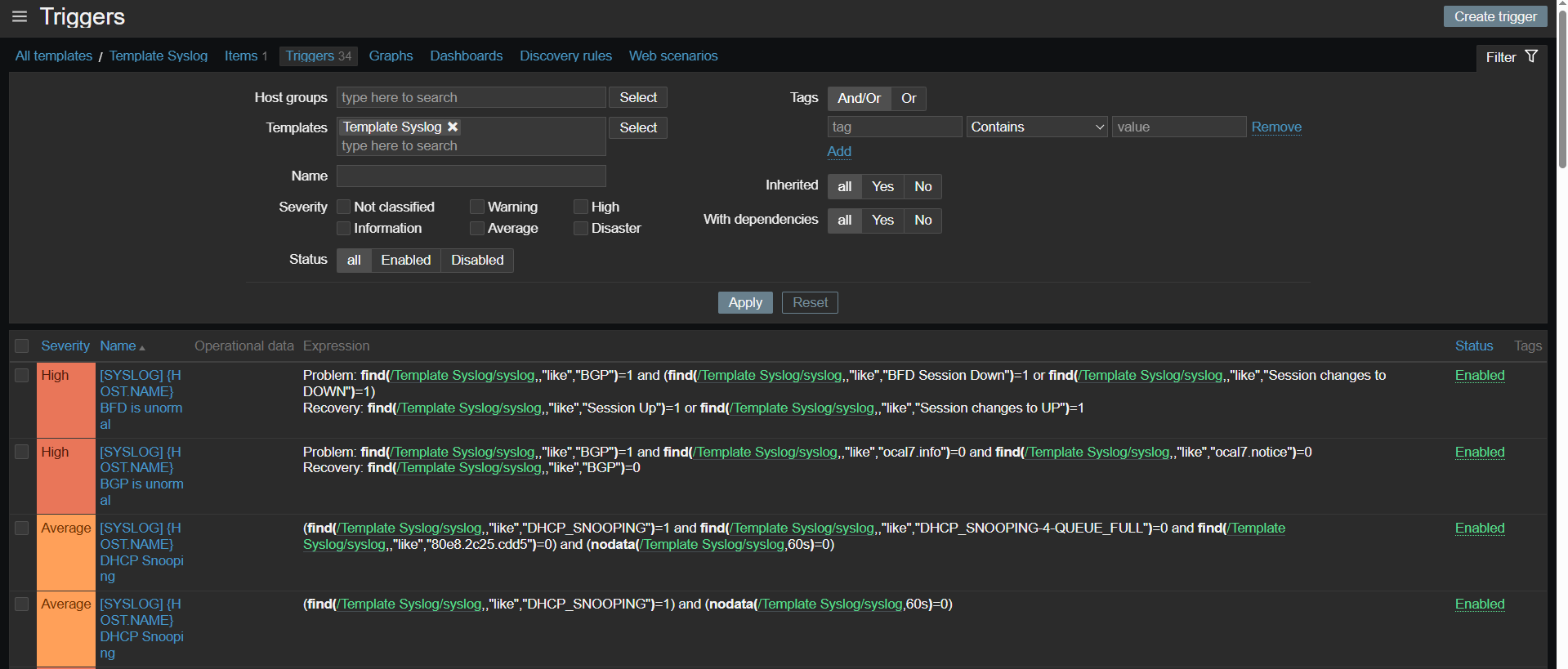Check the Not classified severity box
The image size is (1568, 669).
(344, 207)
